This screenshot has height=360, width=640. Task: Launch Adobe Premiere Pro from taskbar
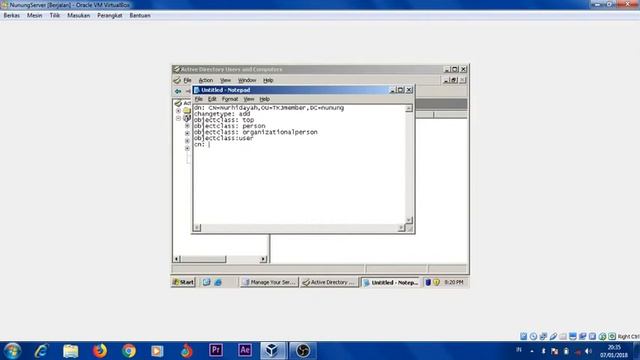pos(216,351)
